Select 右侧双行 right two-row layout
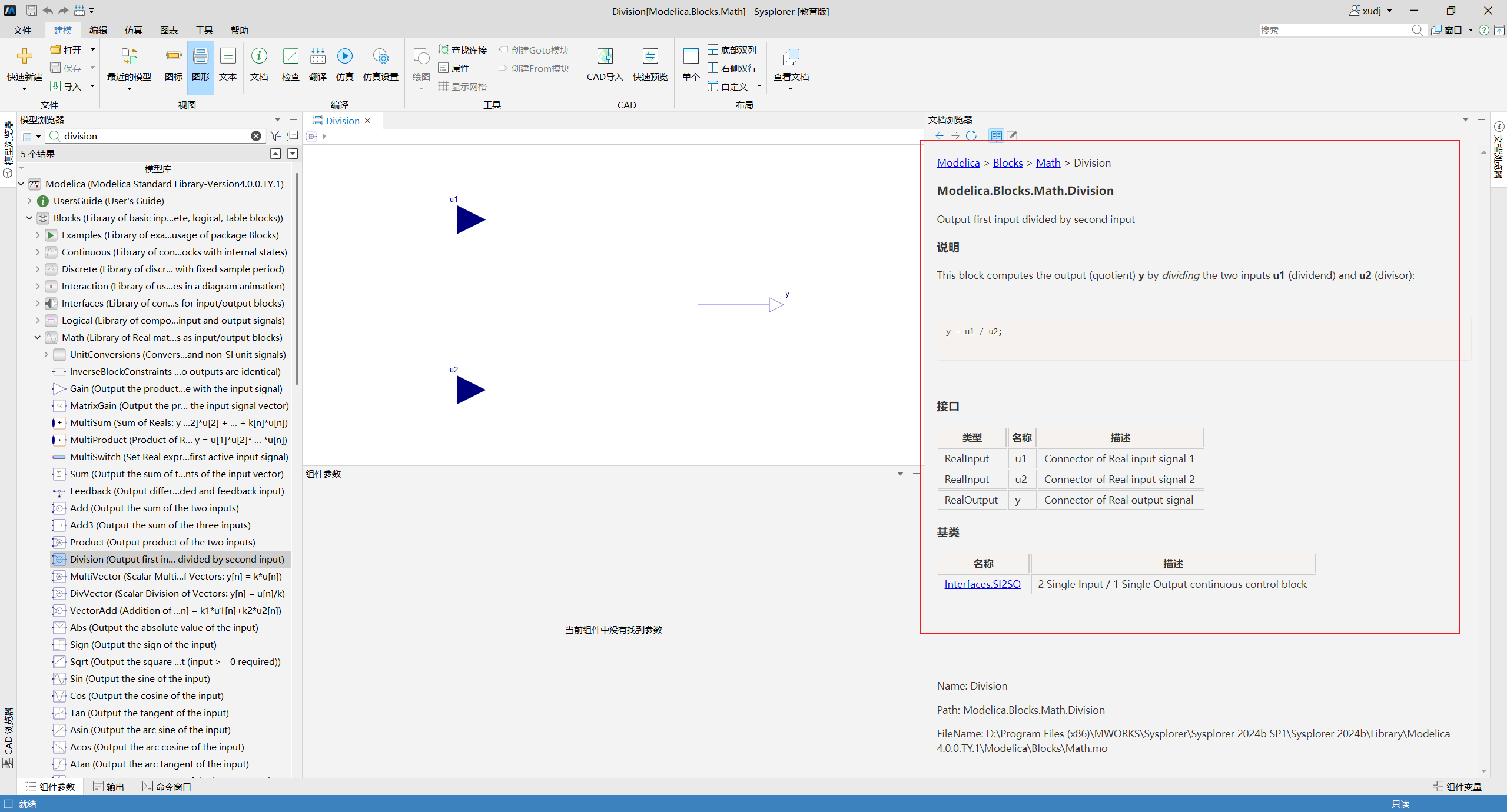The image size is (1507, 812). click(x=732, y=68)
